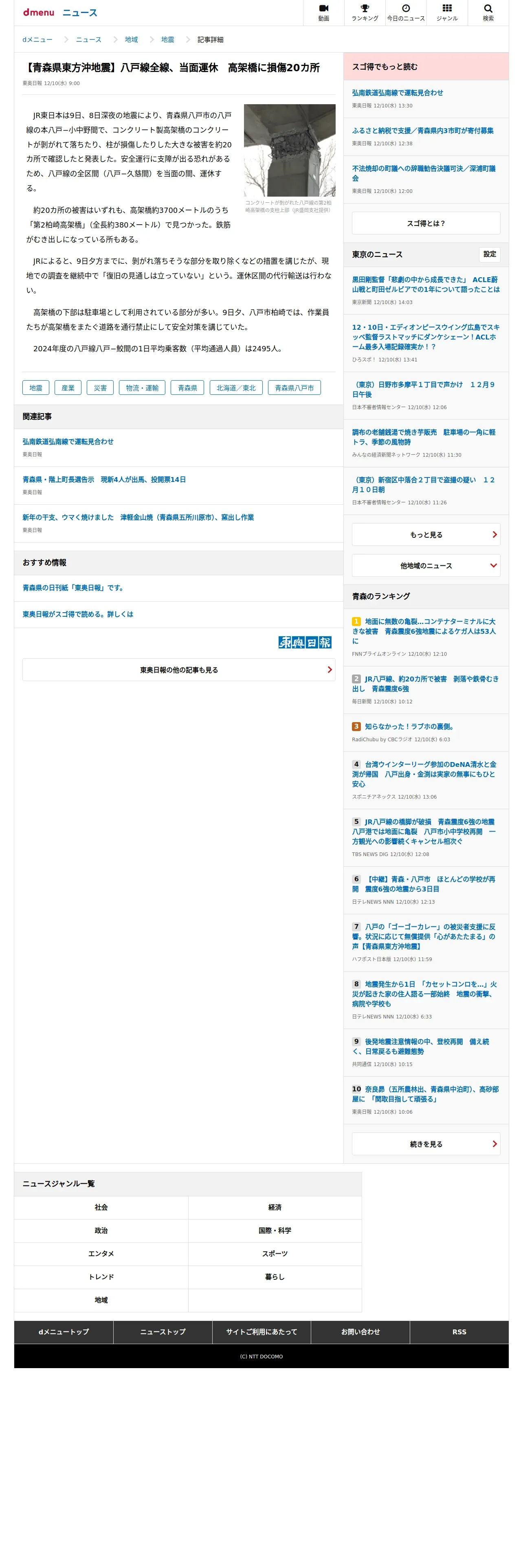
Task: Open RSS footer link
Action: [x=459, y=1332]
